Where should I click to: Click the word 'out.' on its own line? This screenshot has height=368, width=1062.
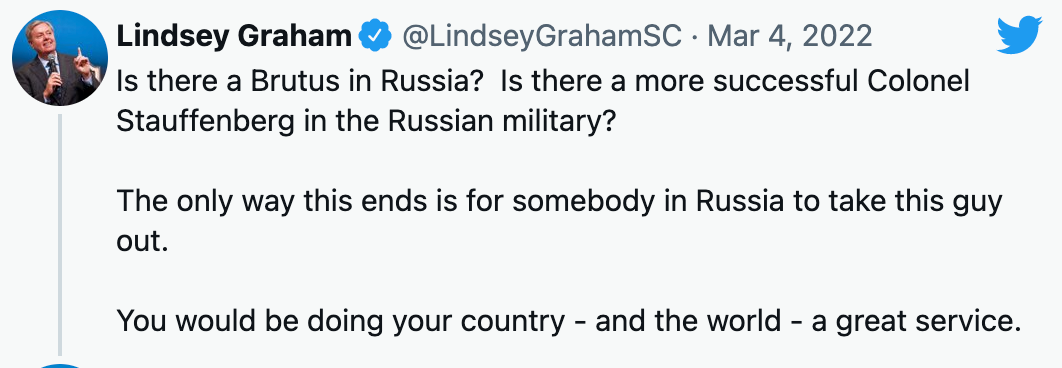point(142,242)
